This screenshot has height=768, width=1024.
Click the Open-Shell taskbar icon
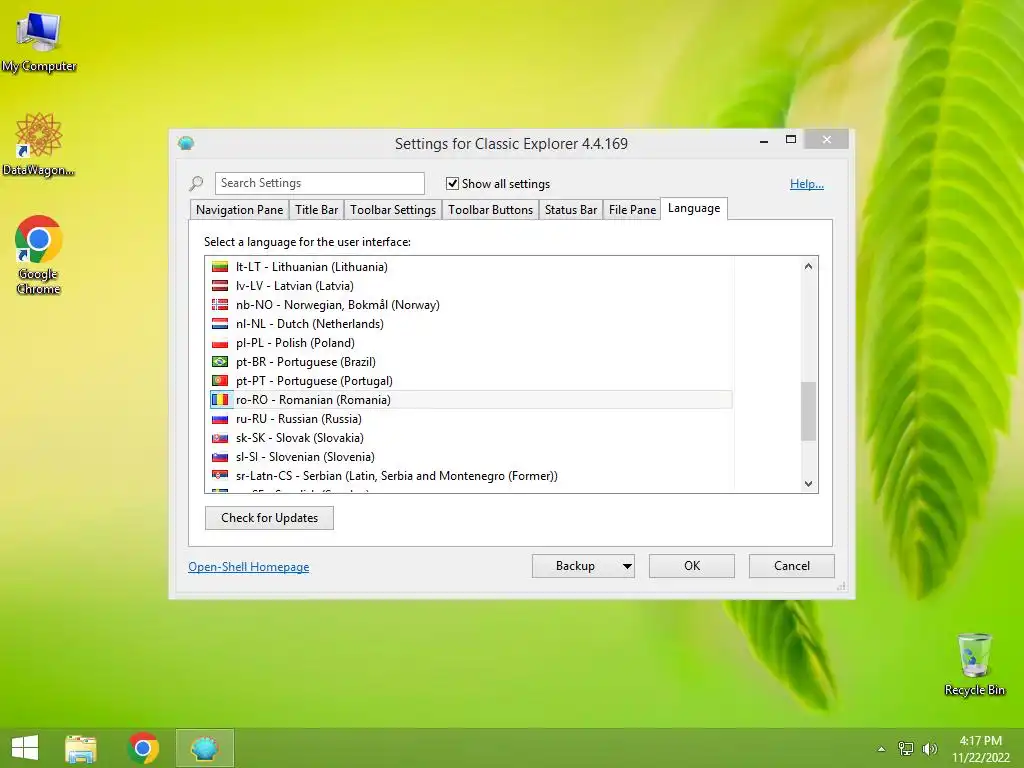(205, 748)
